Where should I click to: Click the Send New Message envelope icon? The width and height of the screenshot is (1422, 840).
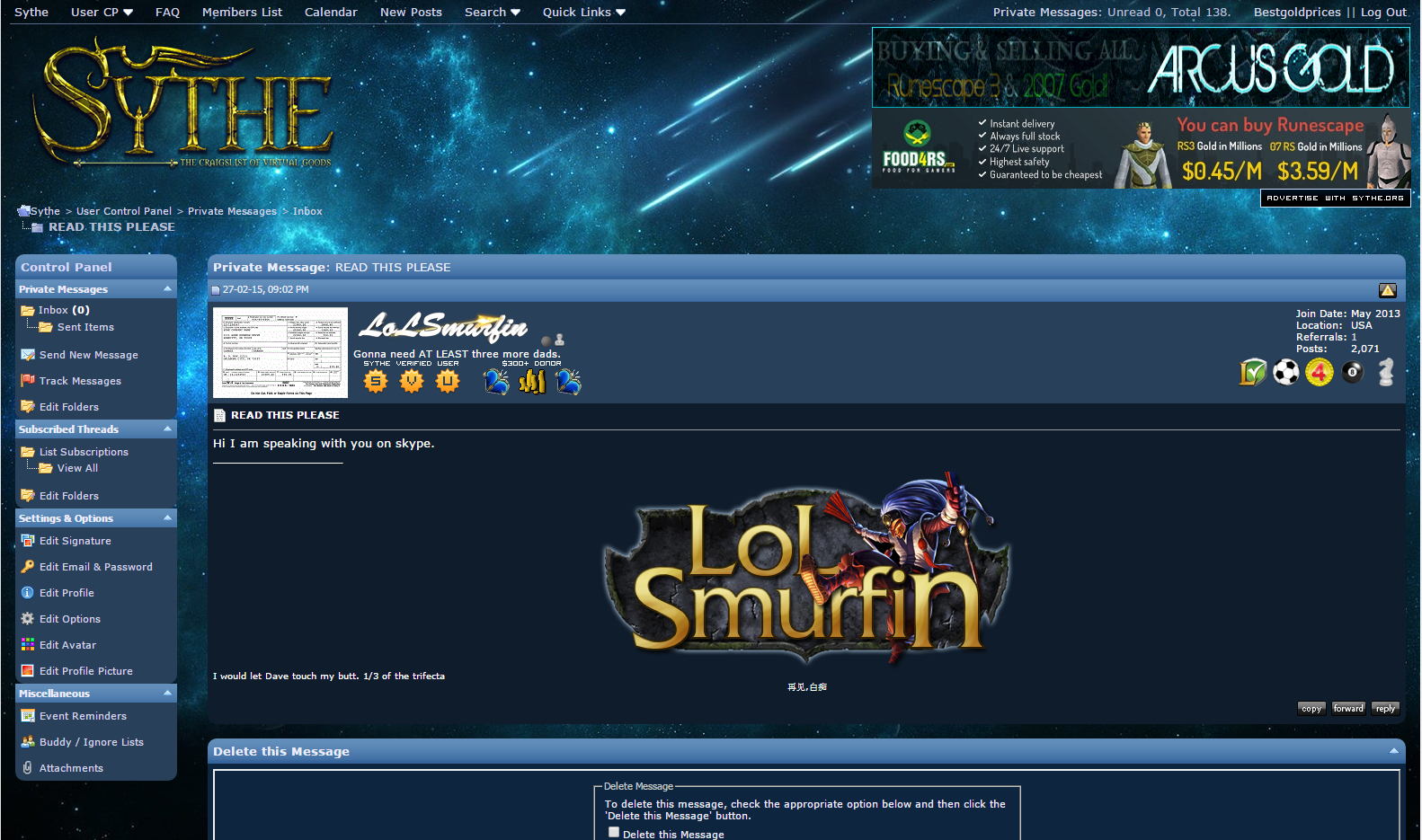click(x=28, y=355)
